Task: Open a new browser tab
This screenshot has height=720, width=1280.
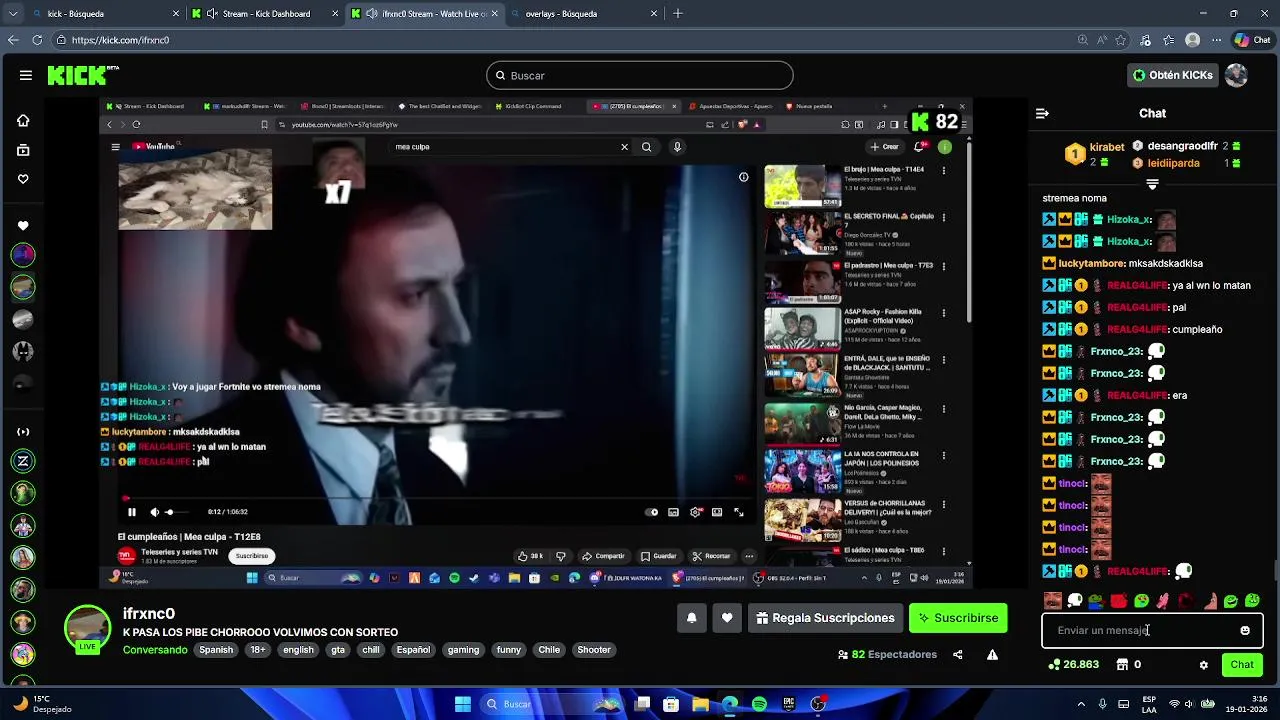Action: [678, 14]
